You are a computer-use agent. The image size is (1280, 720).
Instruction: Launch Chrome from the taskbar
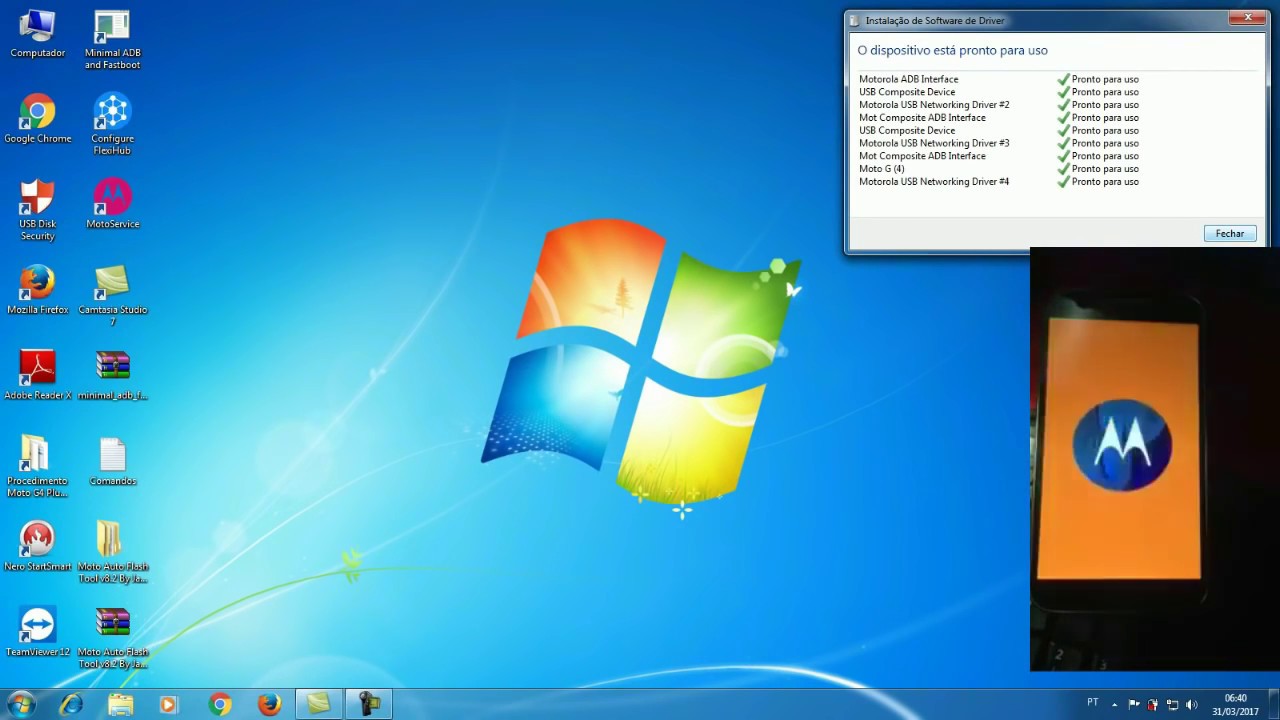(x=220, y=704)
